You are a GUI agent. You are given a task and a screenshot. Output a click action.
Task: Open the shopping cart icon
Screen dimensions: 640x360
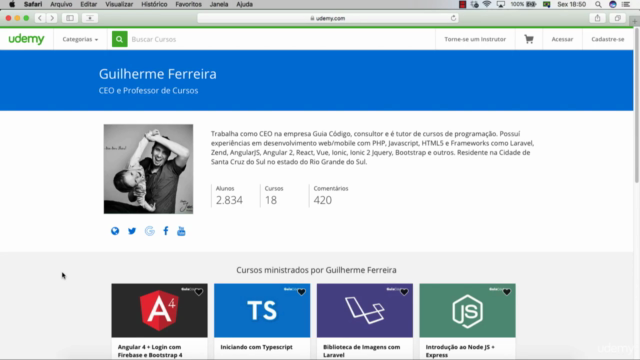point(529,39)
